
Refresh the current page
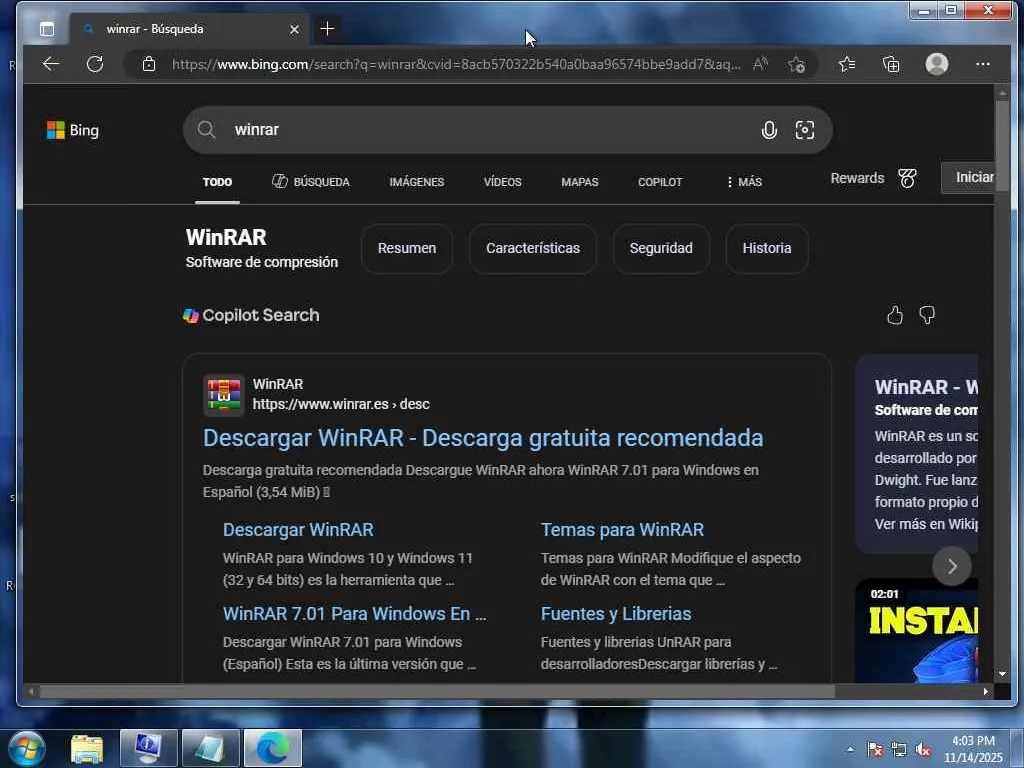coord(95,64)
